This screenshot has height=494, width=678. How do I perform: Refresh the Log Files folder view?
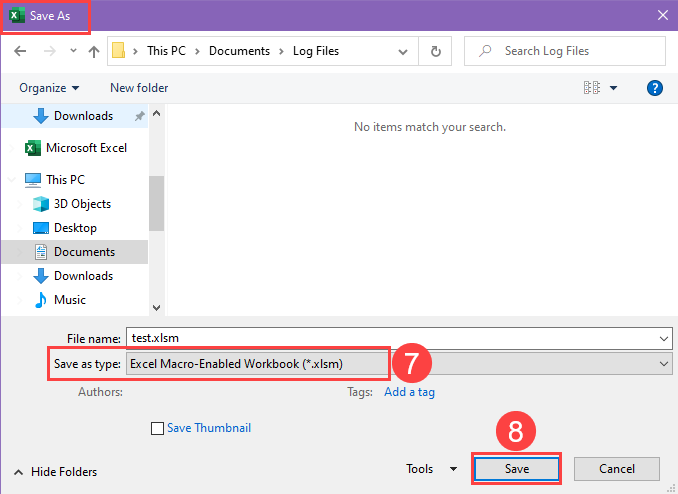tap(435, 51)
